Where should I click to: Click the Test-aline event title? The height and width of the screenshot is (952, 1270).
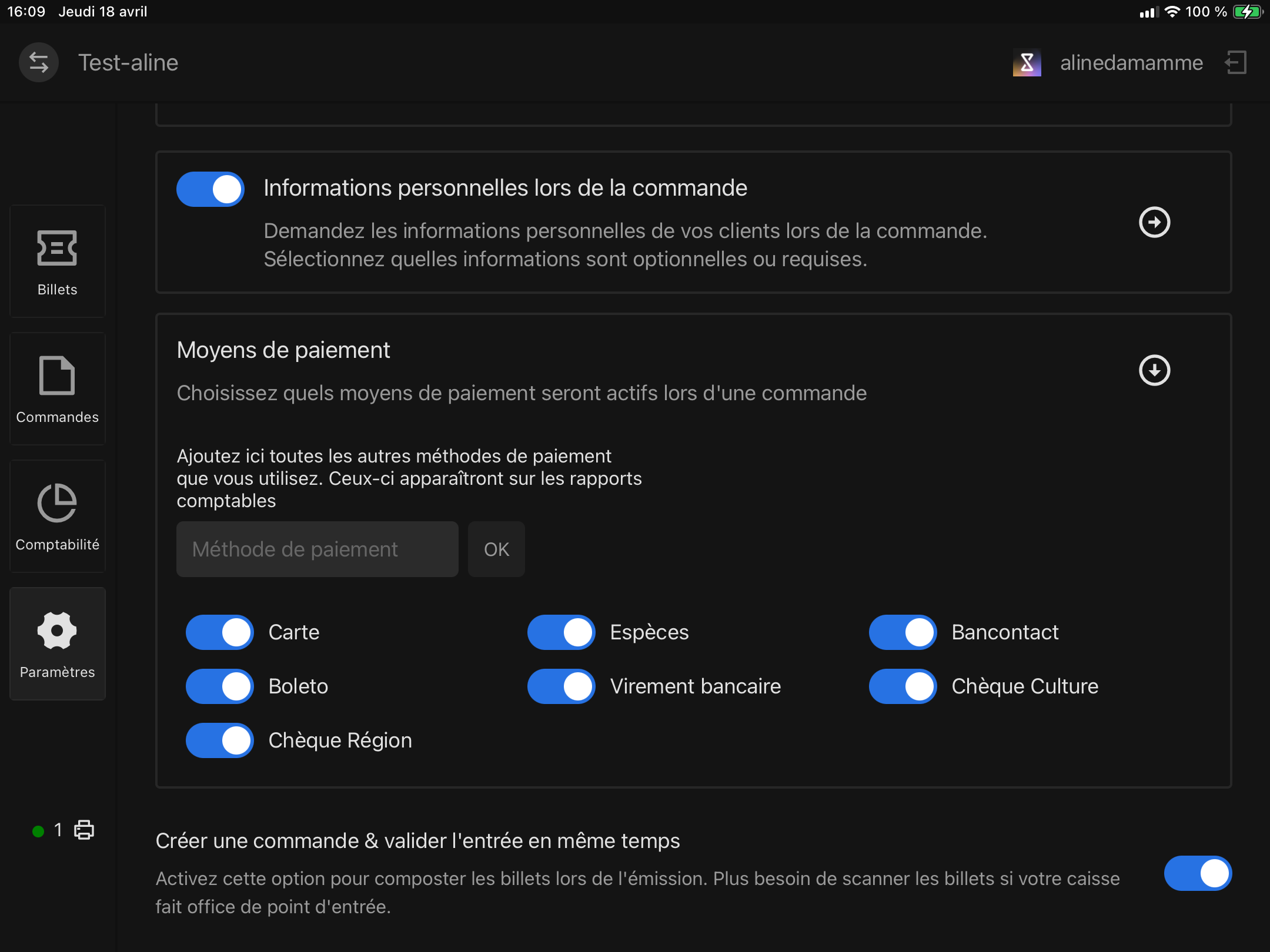128,62
